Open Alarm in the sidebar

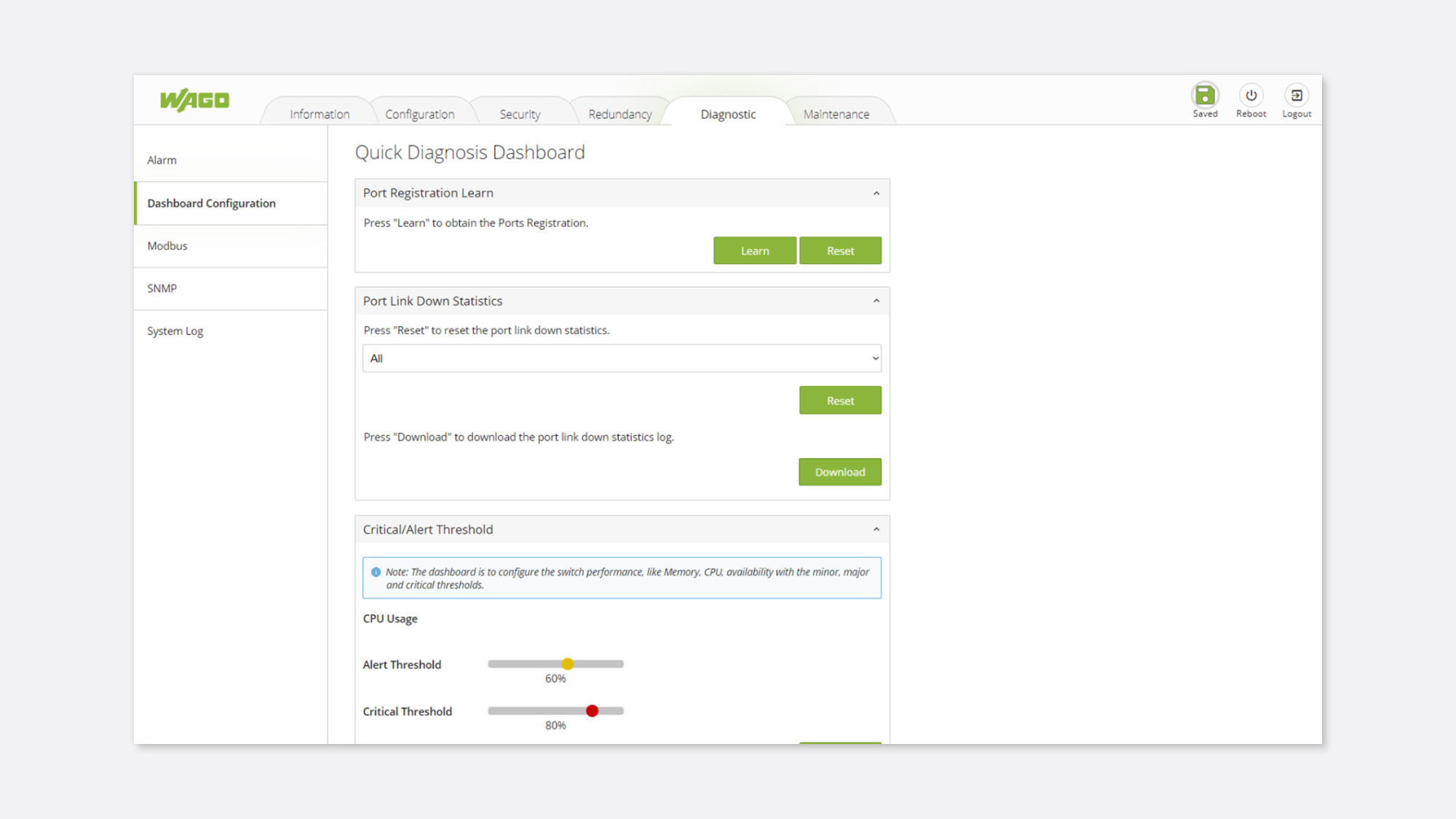pos(231,160)
